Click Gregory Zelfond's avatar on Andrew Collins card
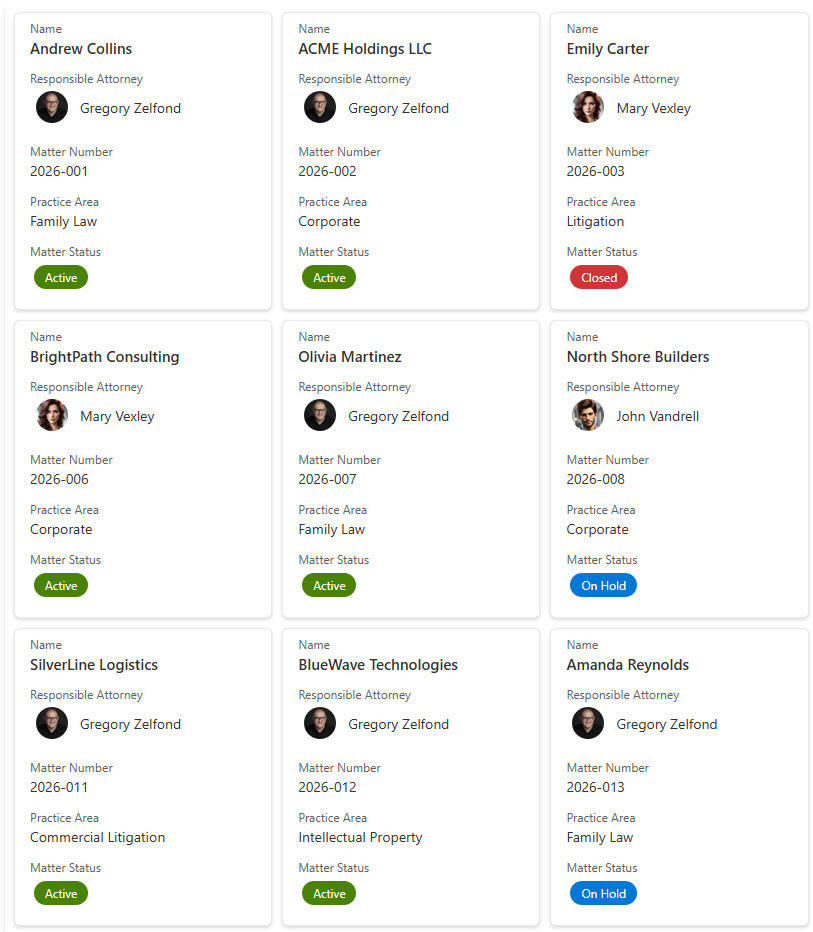The image size is (813, 932). tap(52, 108)
